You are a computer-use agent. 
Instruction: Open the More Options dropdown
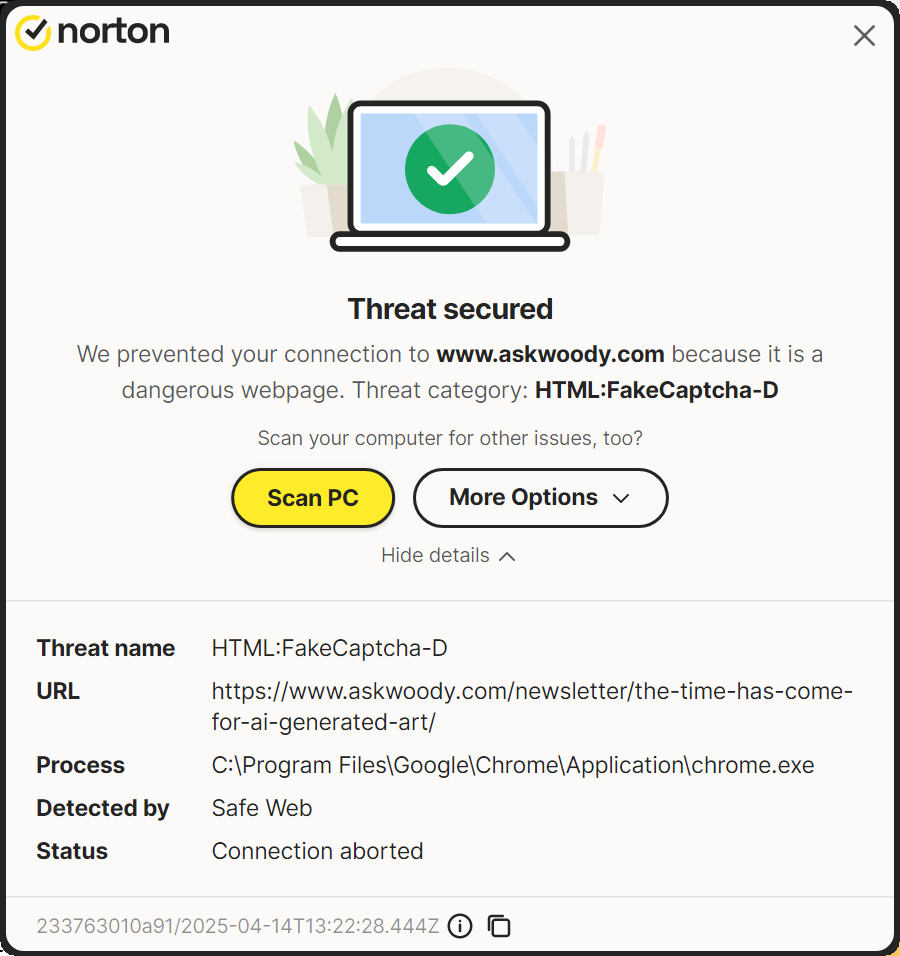(x=540, y=498)
